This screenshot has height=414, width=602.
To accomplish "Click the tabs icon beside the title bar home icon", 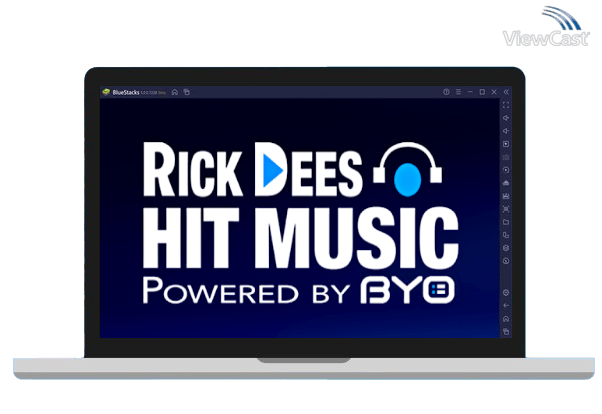I will click(x=187, y=92).
